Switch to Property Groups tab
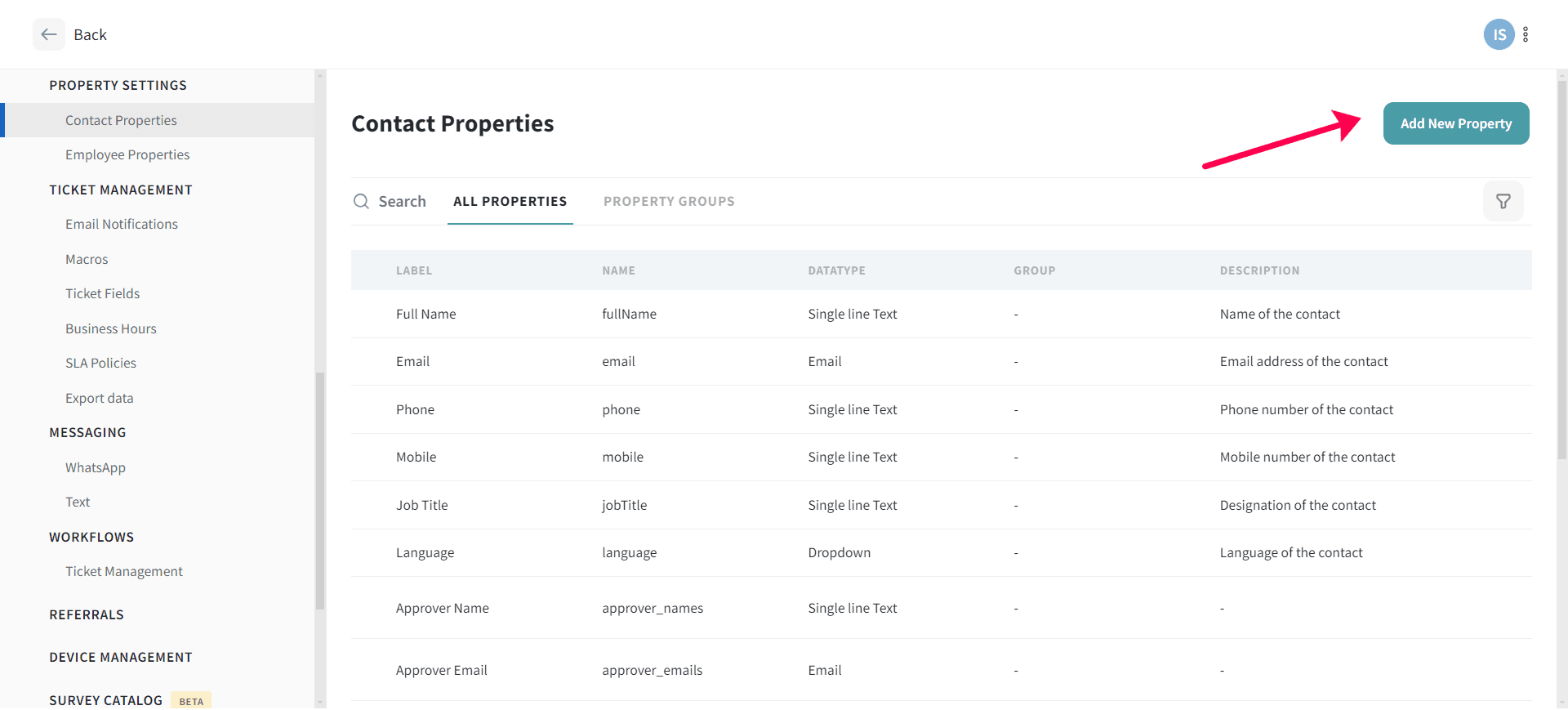Screen dimensions: 1568x710 [x=669, y=201]
